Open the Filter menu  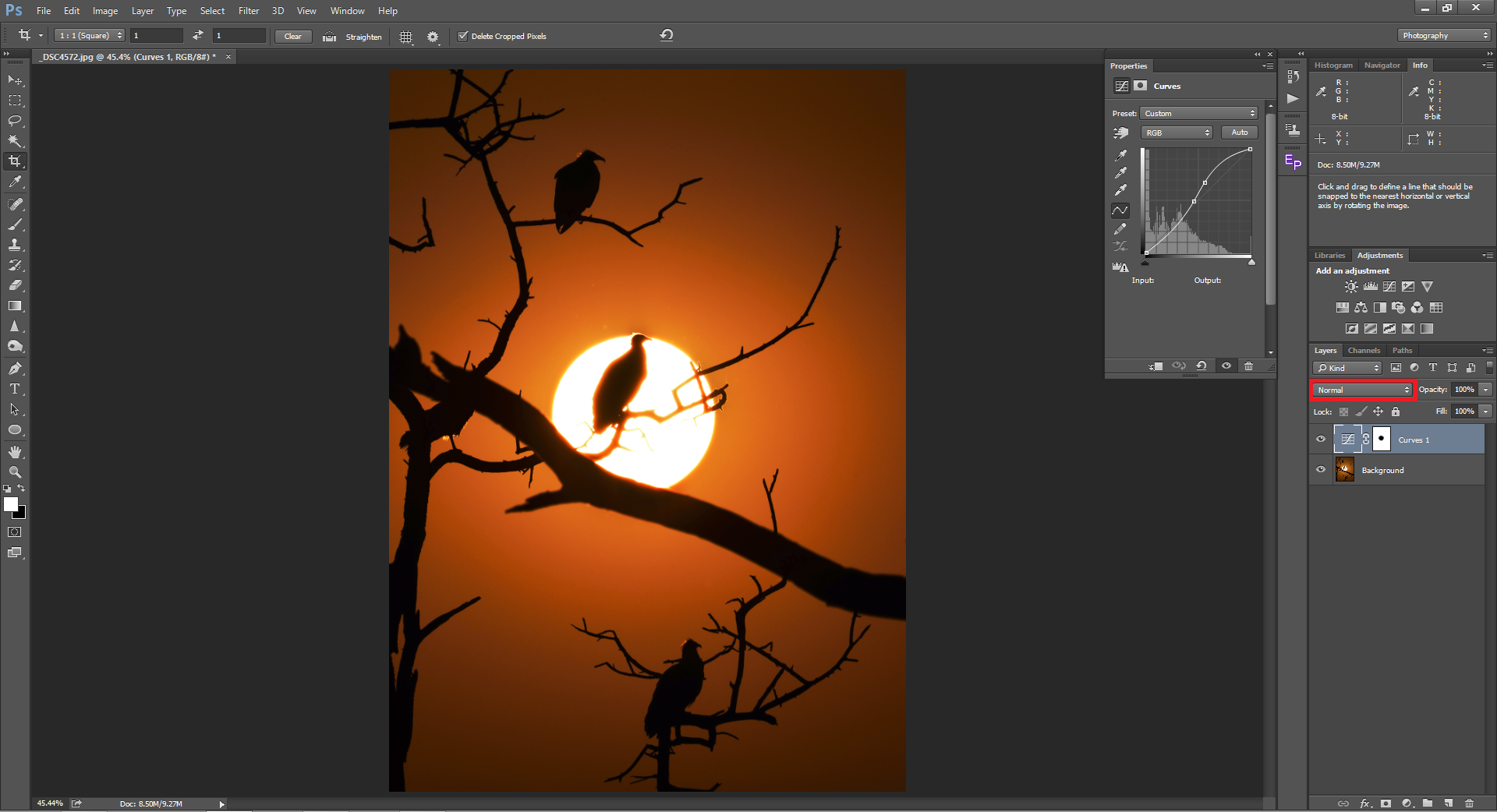pyautogui.click(x=248, y=11)
